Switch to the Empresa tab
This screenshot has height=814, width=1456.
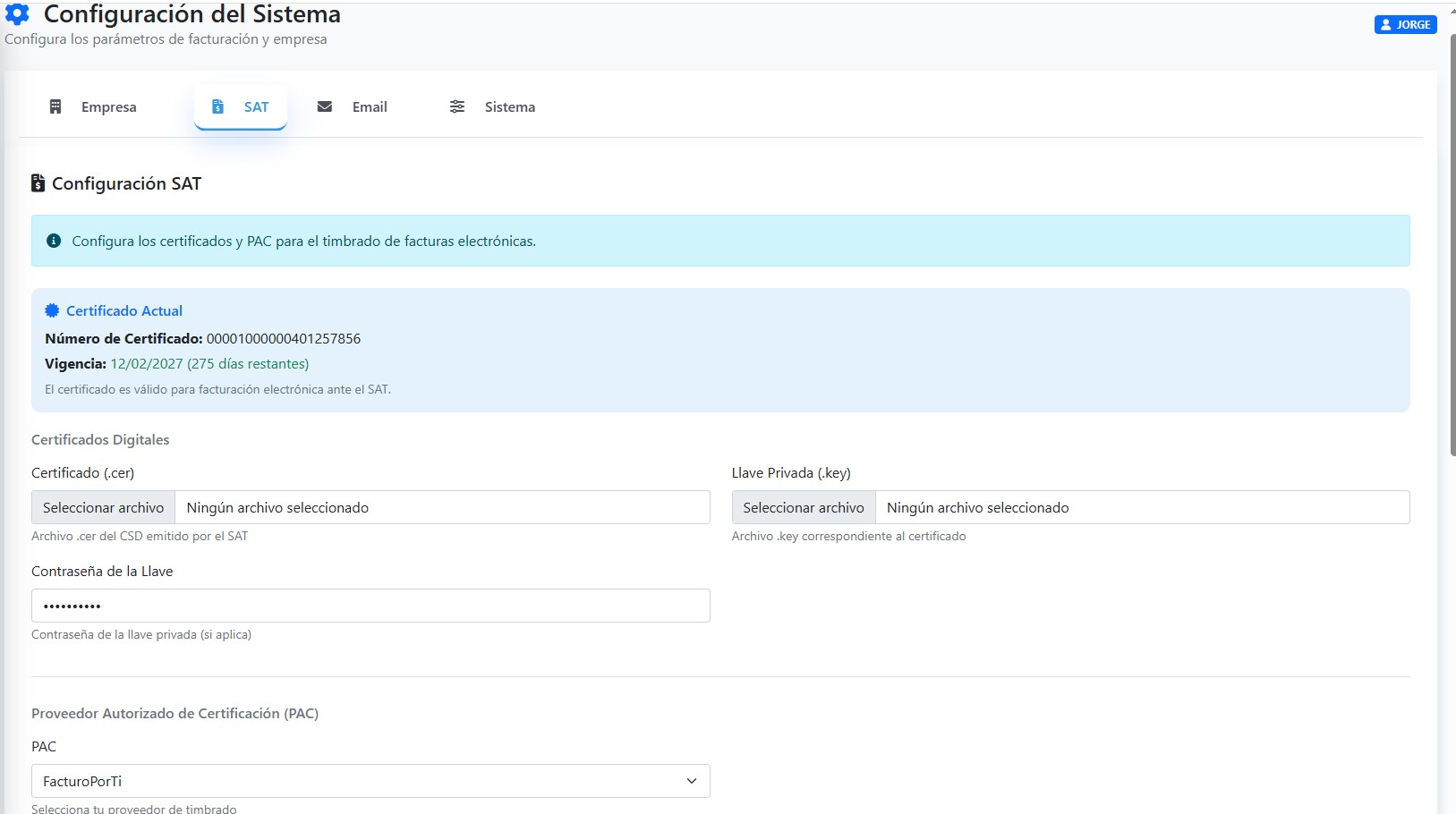pyautogui.click(x=92, y=106)
